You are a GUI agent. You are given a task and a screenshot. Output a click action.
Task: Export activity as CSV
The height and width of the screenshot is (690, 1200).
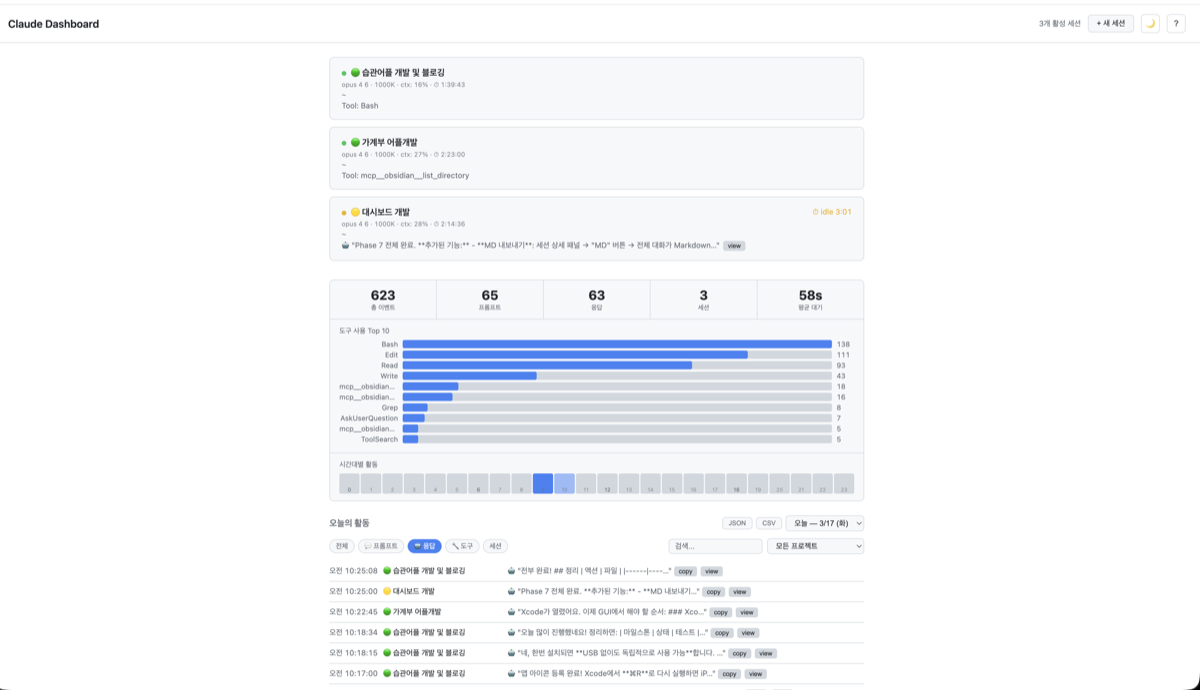coord(769,523)
